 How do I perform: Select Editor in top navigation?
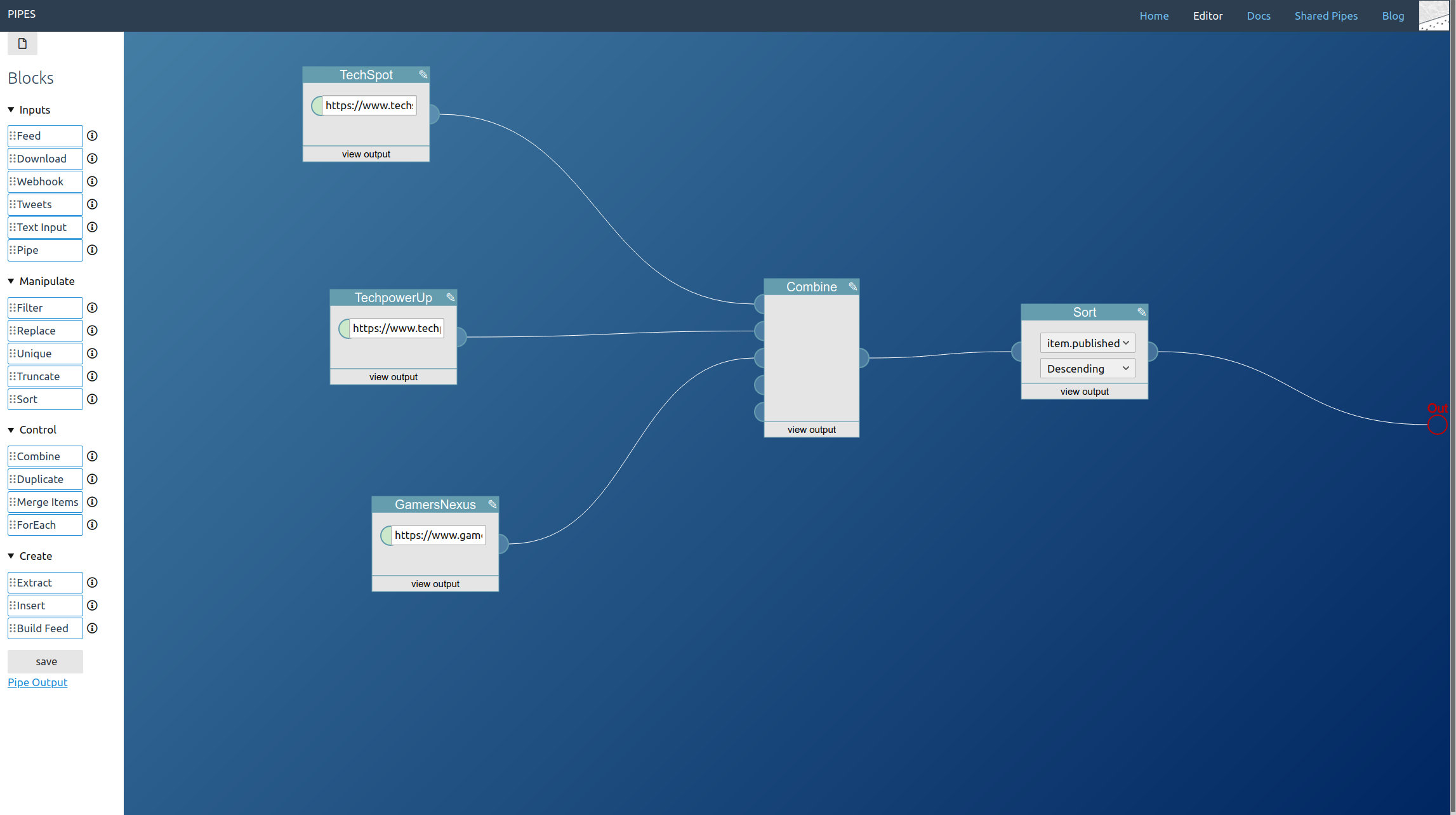click(1207, 16)
